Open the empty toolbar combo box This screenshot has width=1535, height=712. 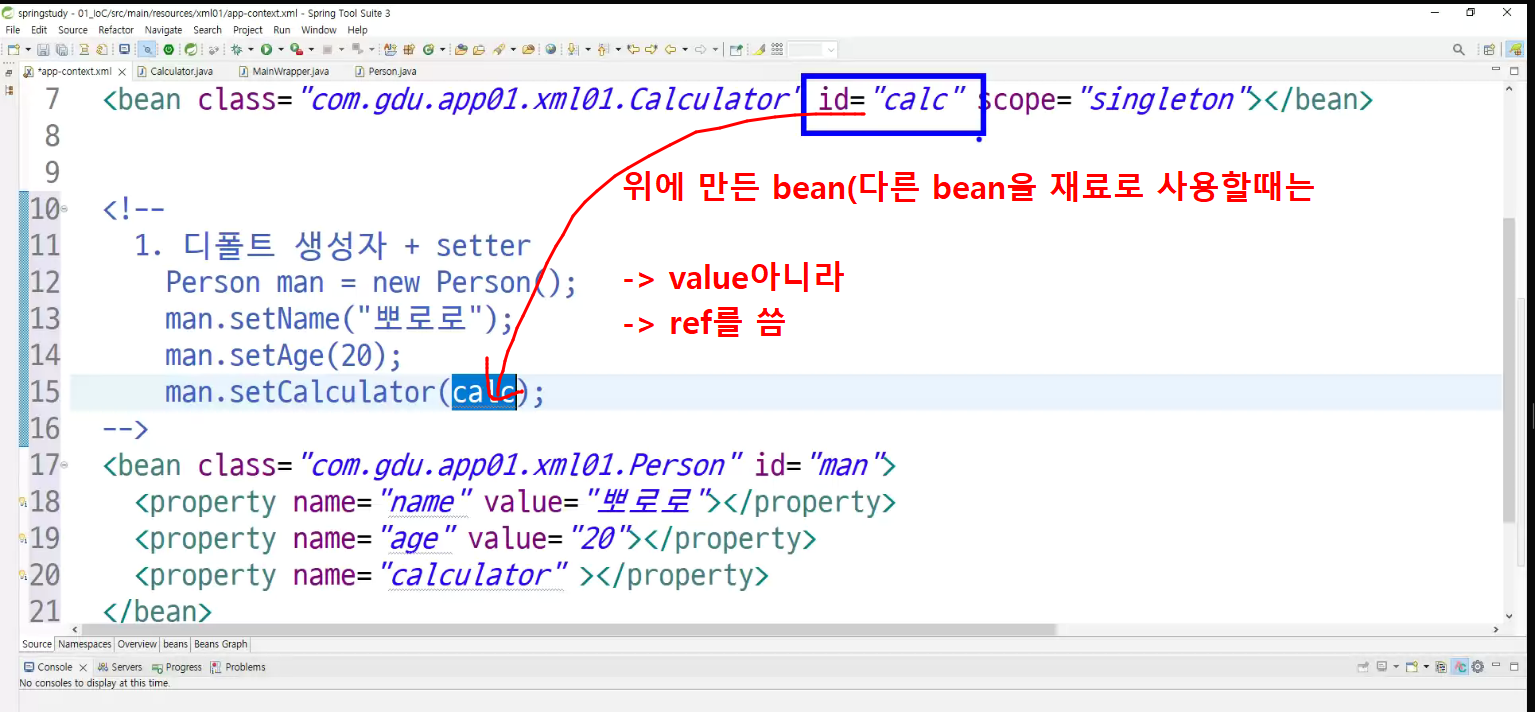point(813,49)
